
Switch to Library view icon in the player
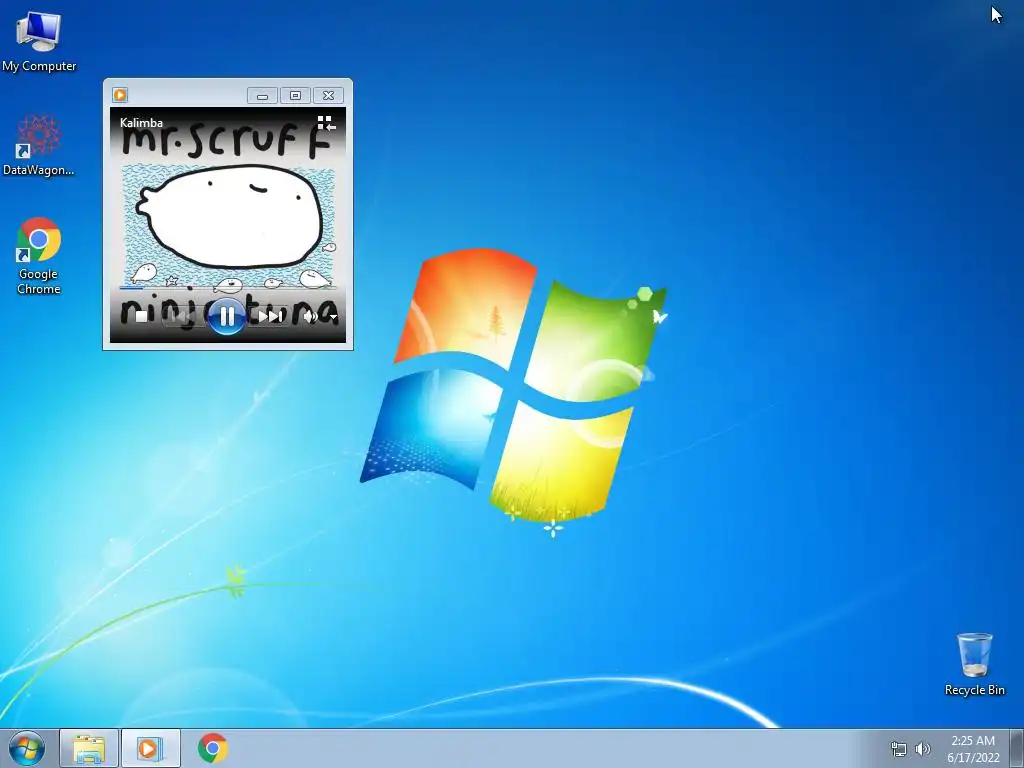pos(326,123)
